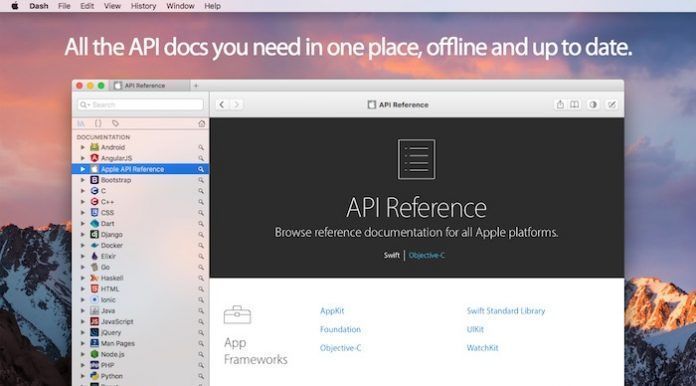Click the Android docset icon
This screenshot has height=386, width=696.
(95, 147)
